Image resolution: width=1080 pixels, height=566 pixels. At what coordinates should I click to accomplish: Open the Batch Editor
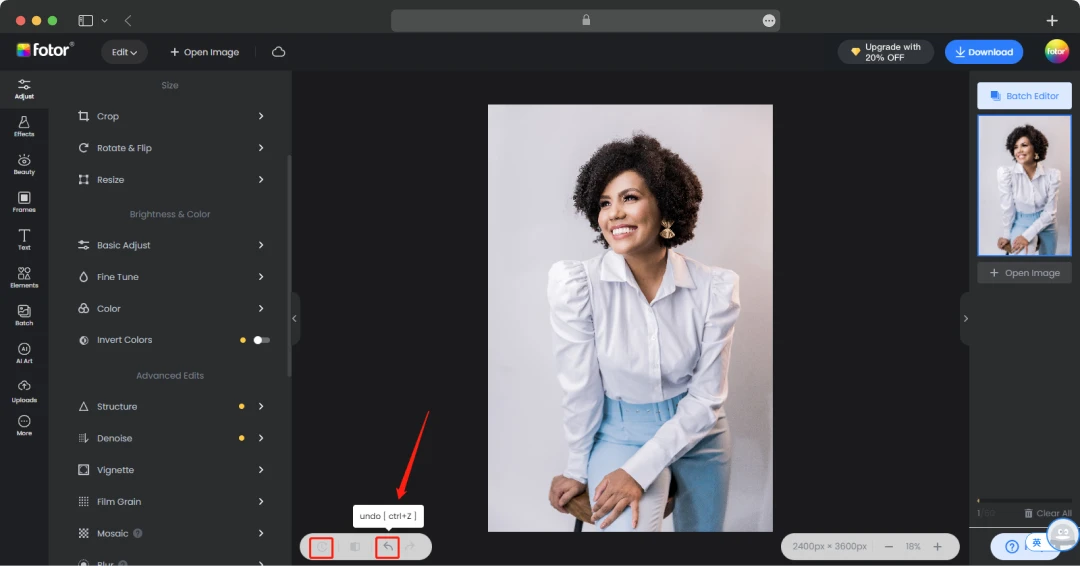[1024, 96]
